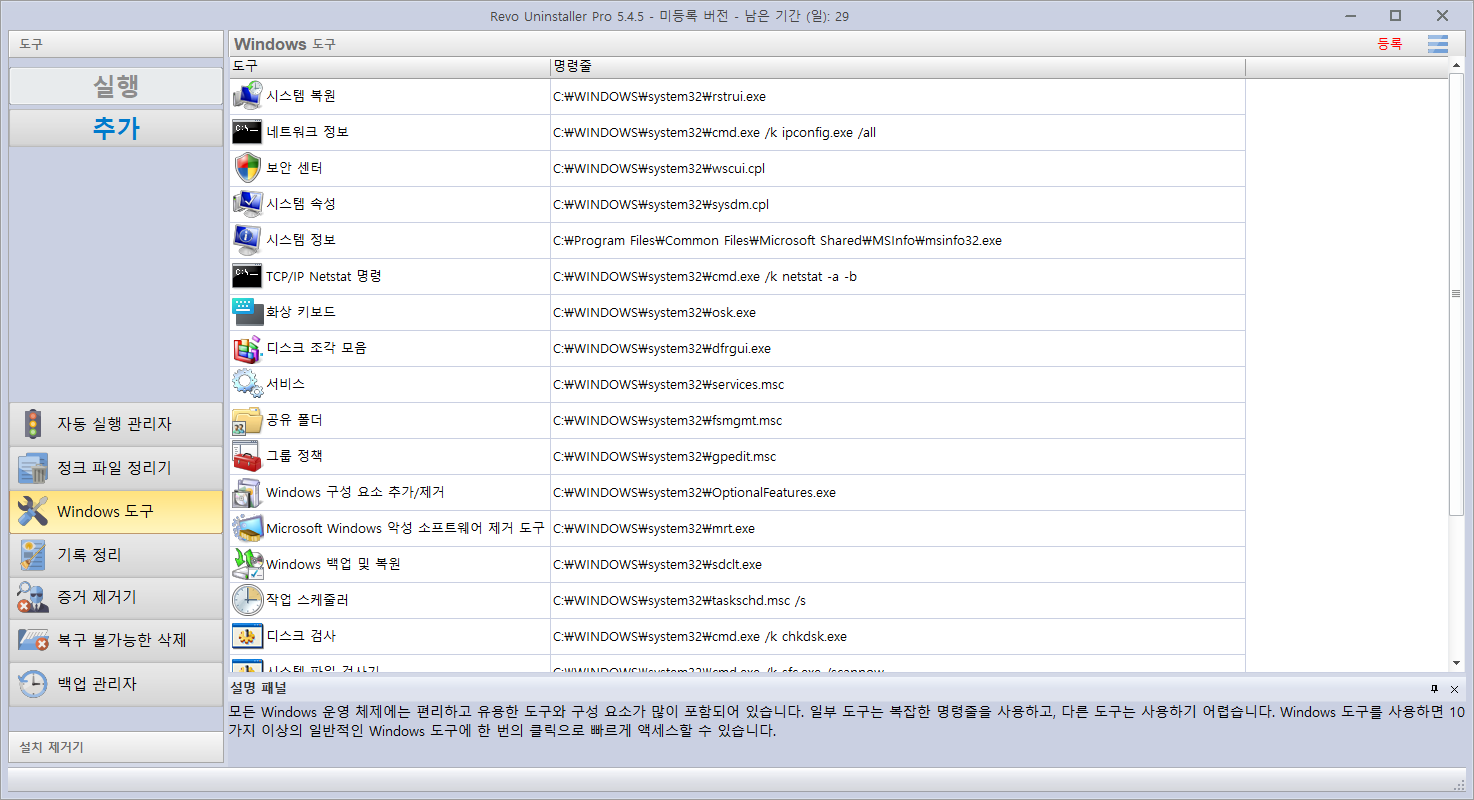Select the dfrgui.exe command cell
This screenshot has width=1474, height=800.
click(x=898, y=349)
